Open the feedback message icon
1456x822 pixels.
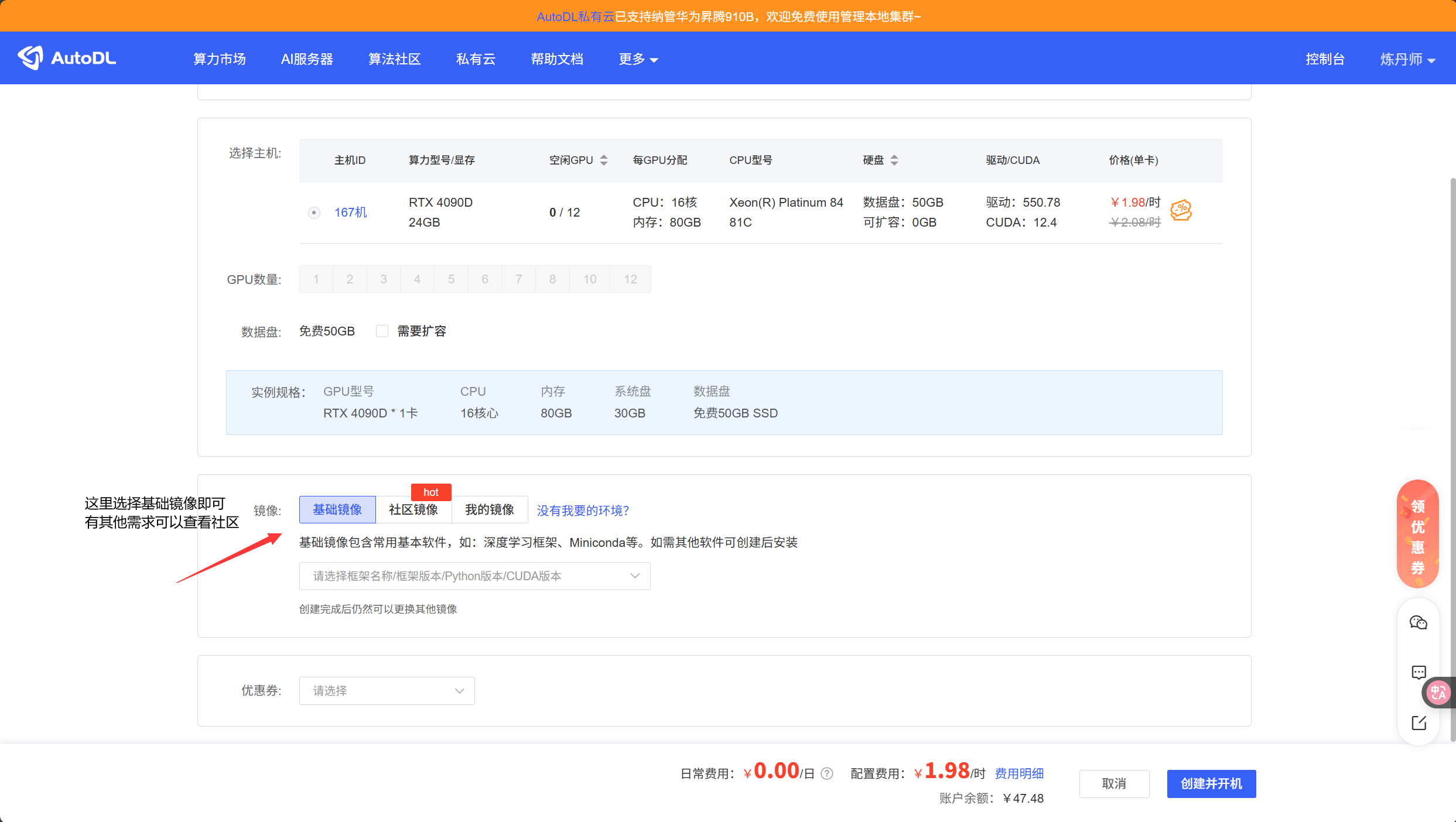click(1418, 672)
